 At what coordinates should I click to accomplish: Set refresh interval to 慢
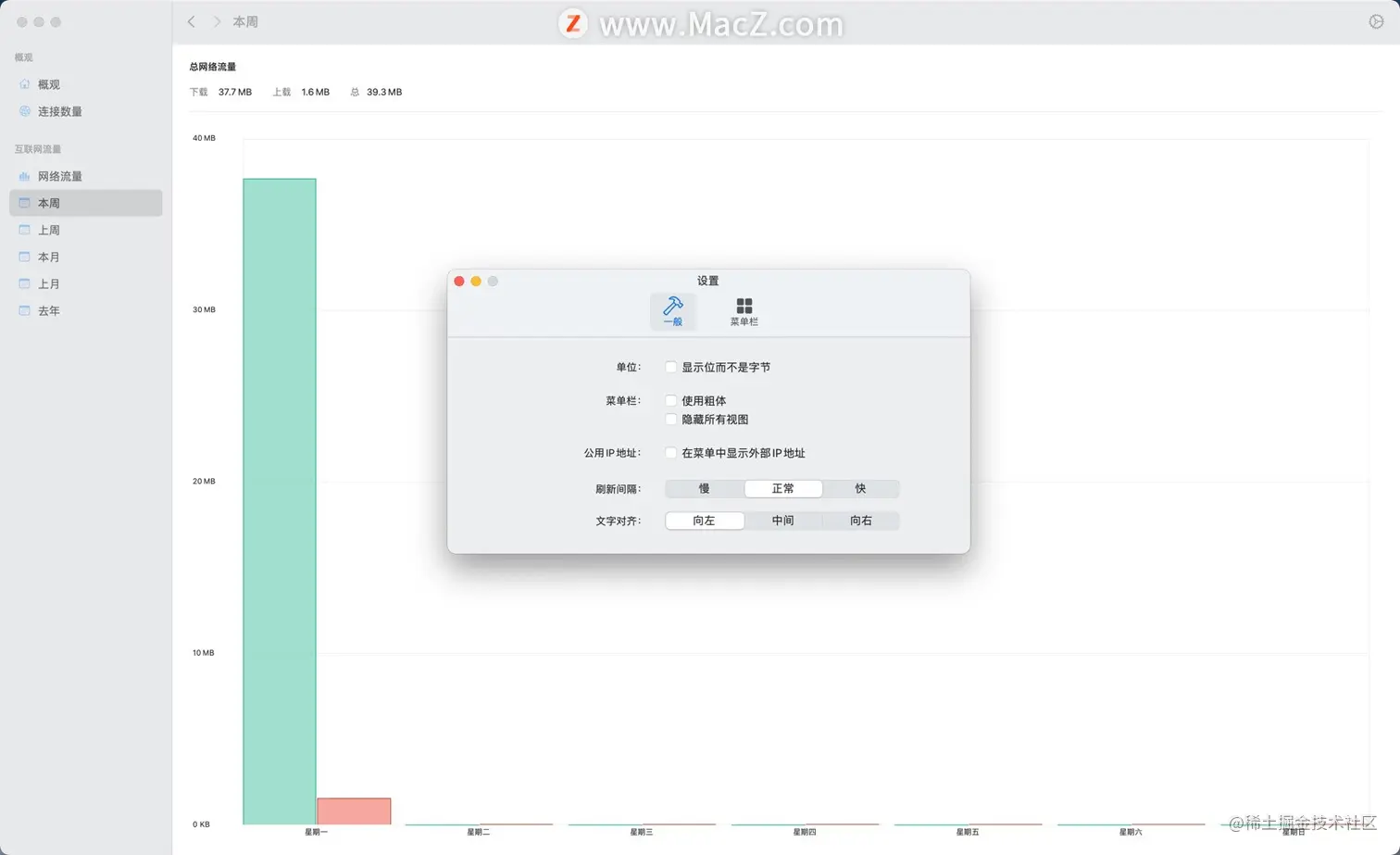(x=704, y=488)
